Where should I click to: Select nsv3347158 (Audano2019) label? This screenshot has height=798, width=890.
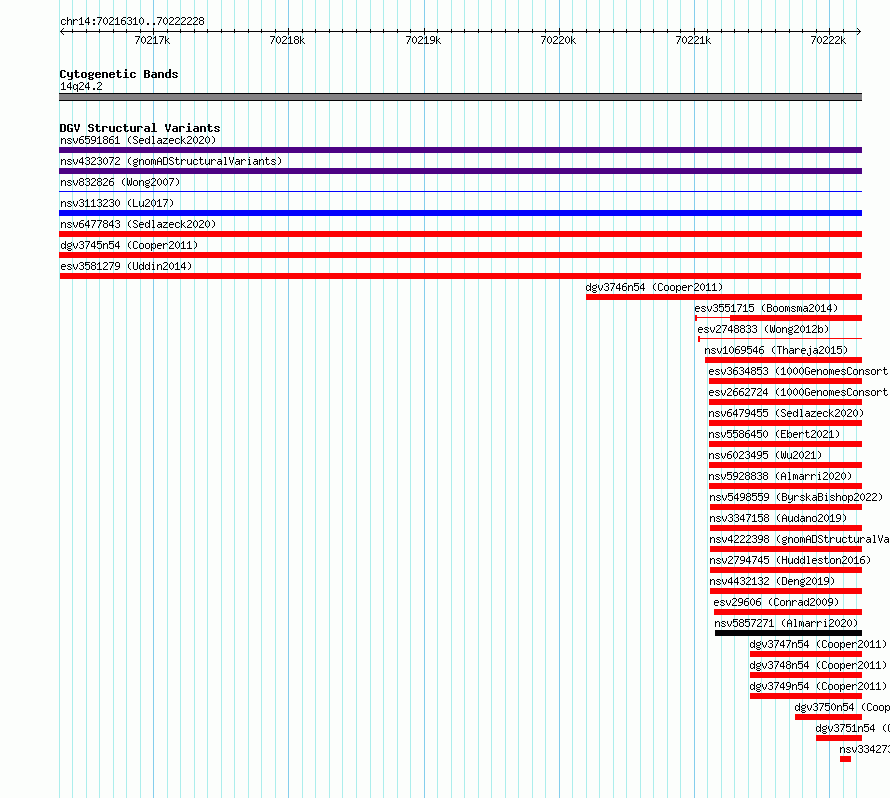coord(778,518)
